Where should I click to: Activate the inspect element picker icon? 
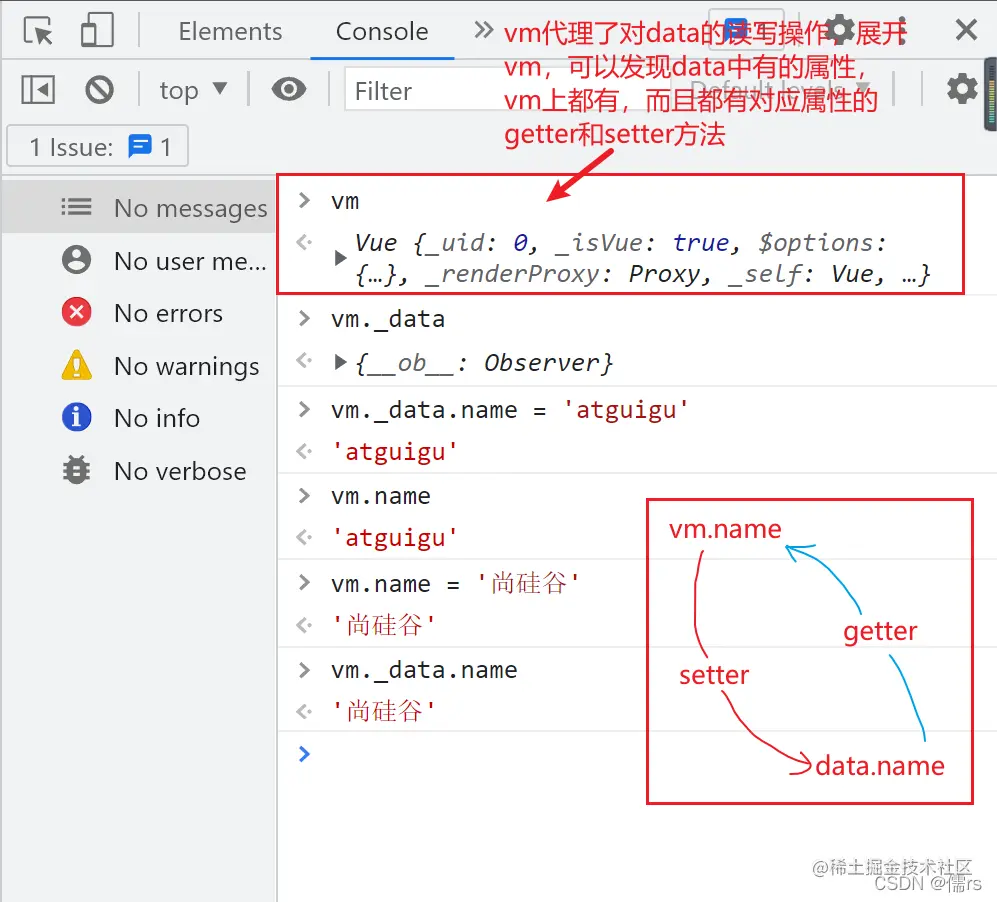(38, 31)
